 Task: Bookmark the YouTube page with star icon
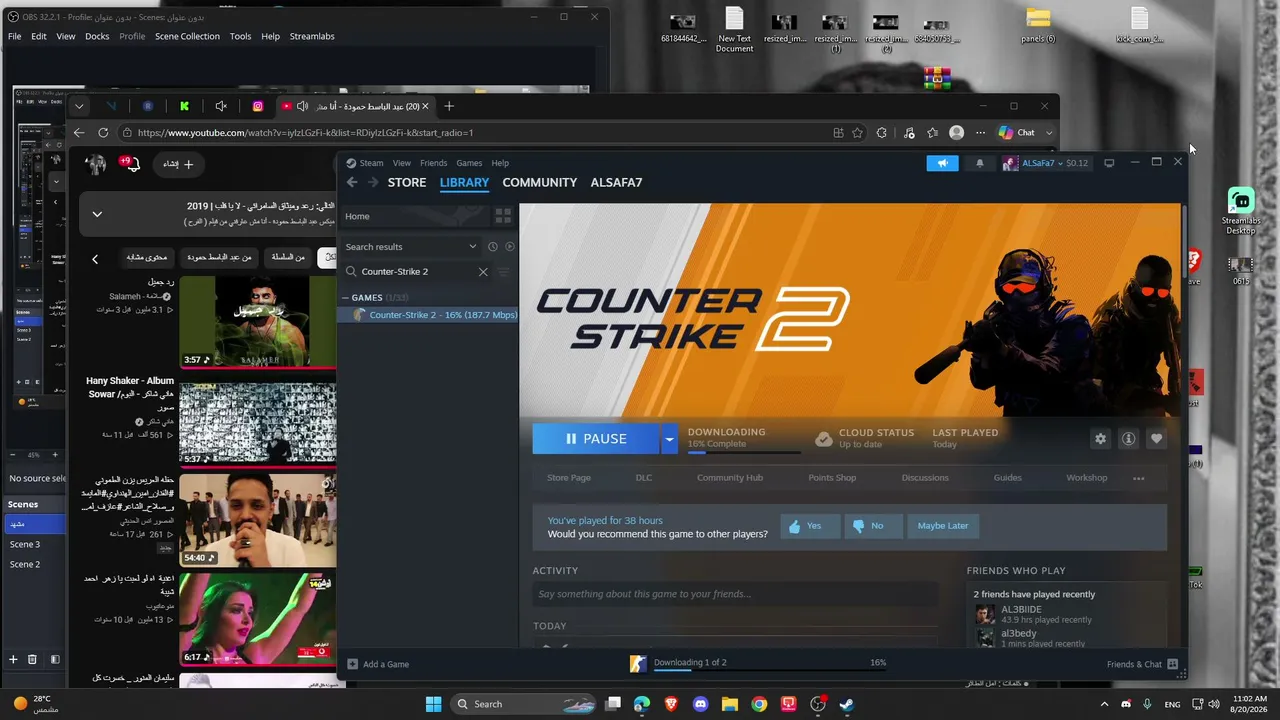857,133
